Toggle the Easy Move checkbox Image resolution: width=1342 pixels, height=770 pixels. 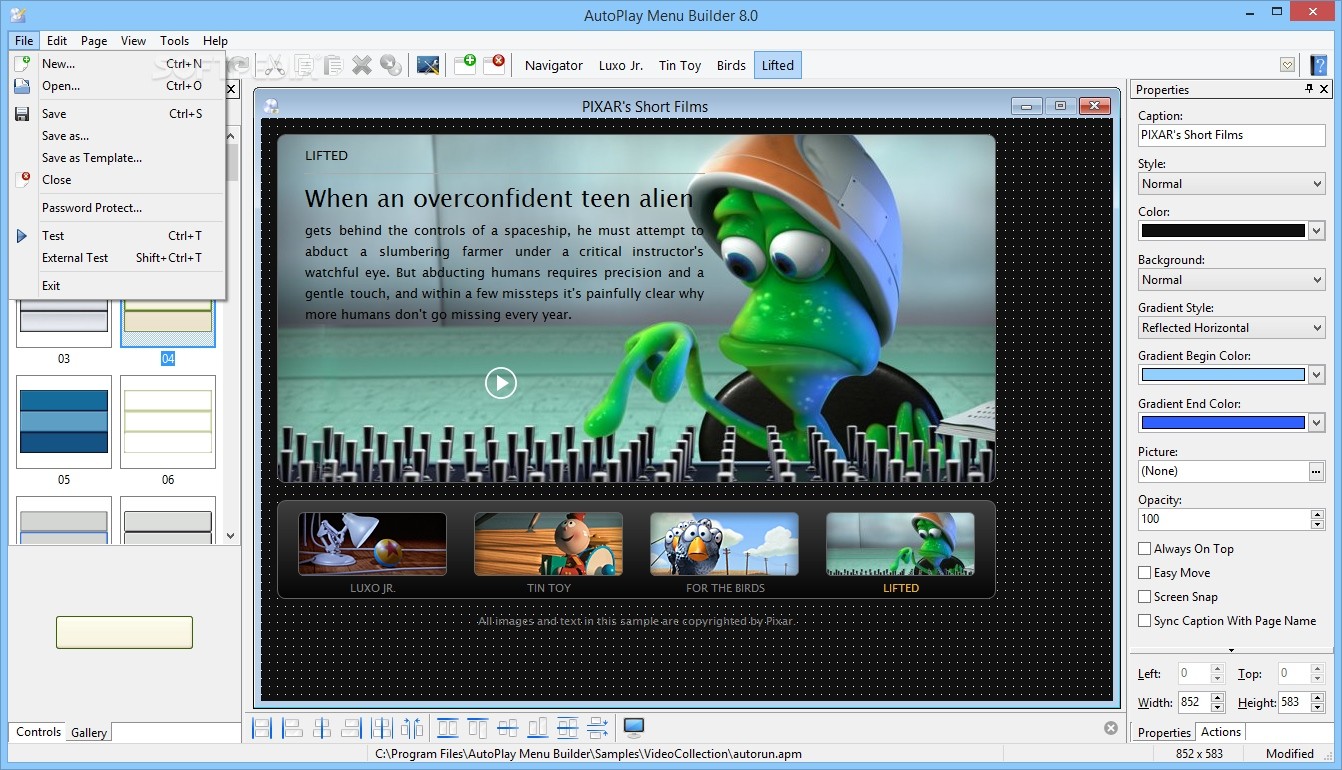click(x=1144, y=573)
